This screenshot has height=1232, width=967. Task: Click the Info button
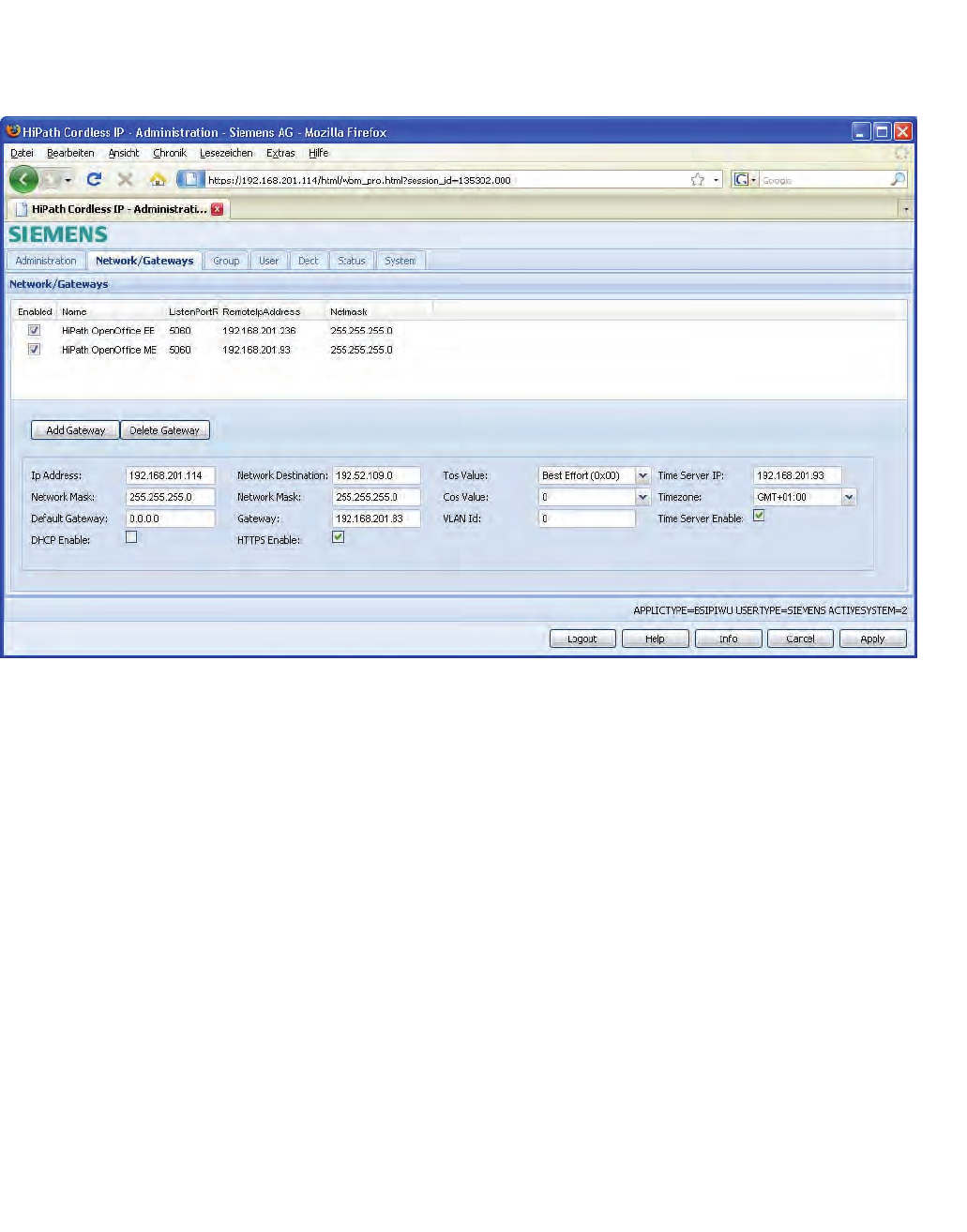[x=728, y=639]
